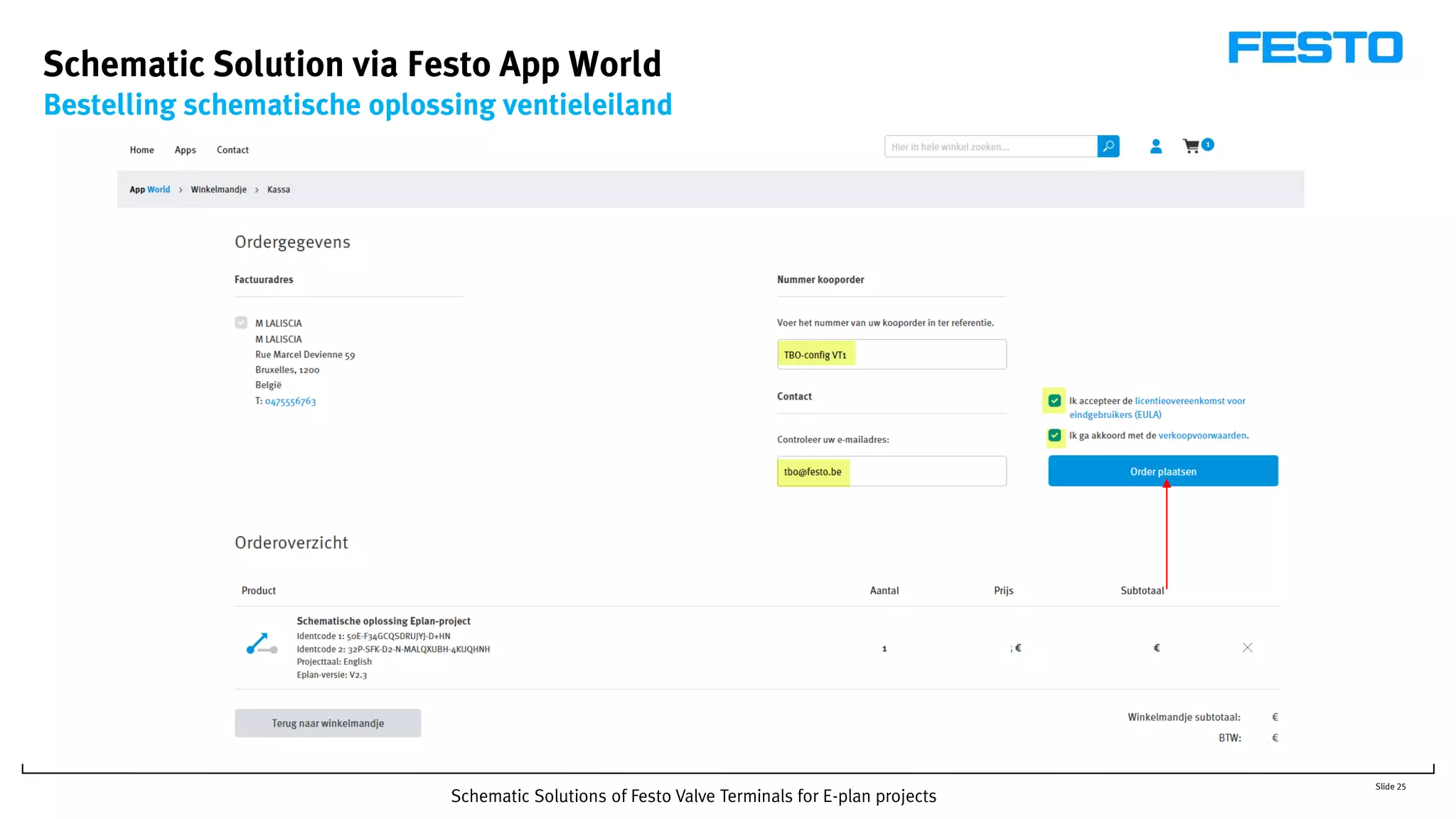Open the verkoopvoorwaarden link
1456x819 pixels.
coord(1201,436)
